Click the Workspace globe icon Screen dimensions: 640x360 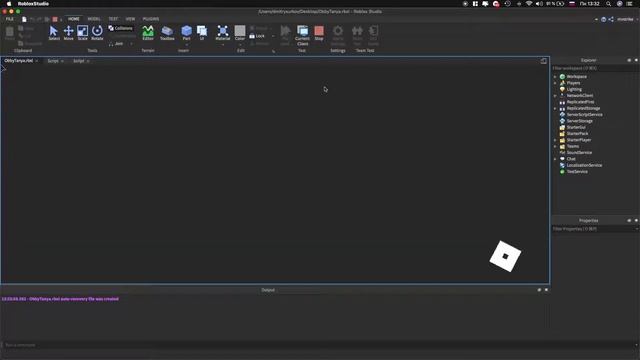coord(562,77)
